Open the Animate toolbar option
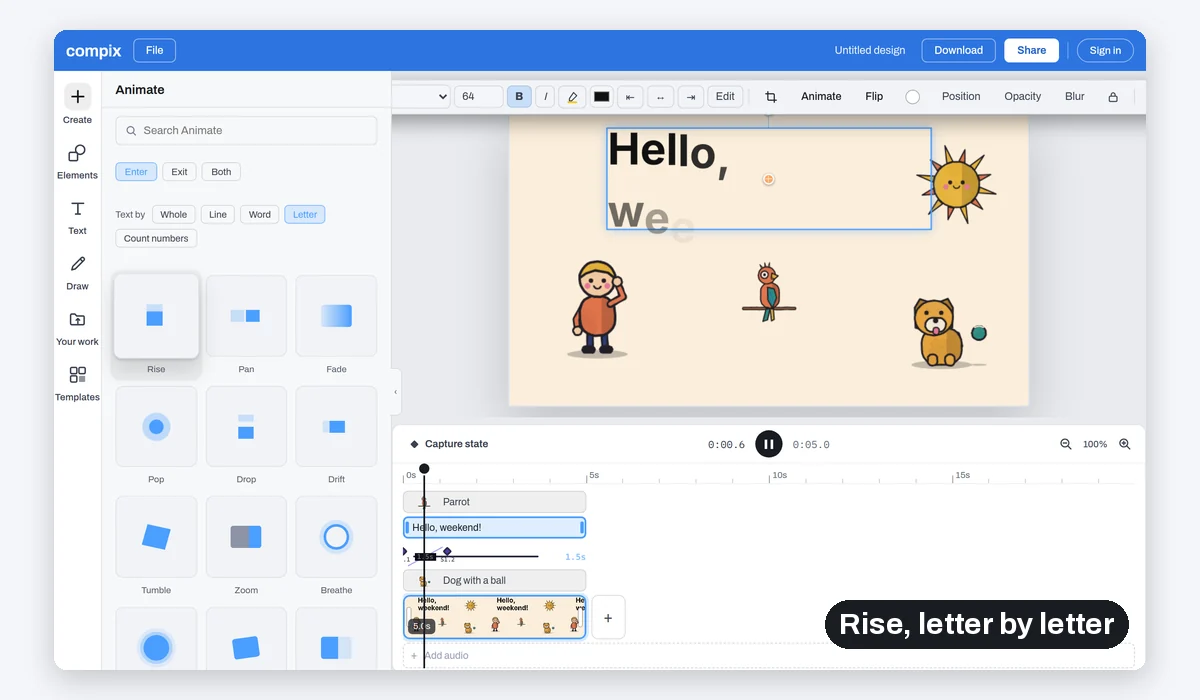The height and width of the screenshot is (700, 1200). (x=821, y=97)
